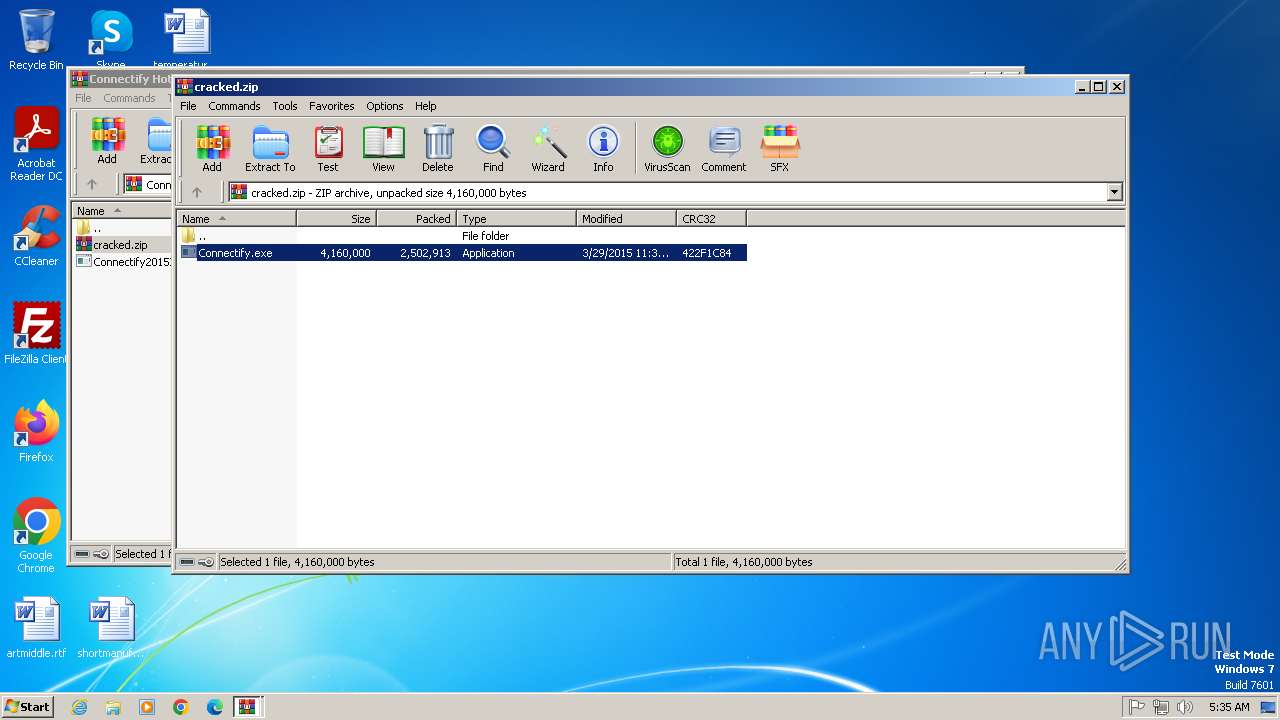Open CCleaner desktop shortcut

[x=36, y=236]
